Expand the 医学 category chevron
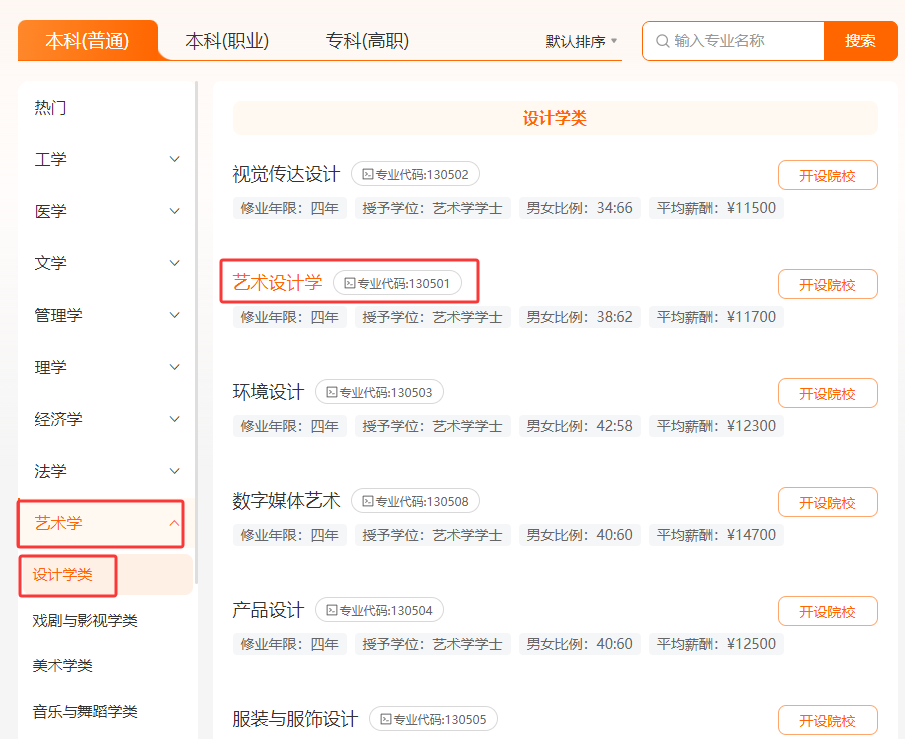The width and height of the screenshot is (905, 739). (x=174, y=211)
